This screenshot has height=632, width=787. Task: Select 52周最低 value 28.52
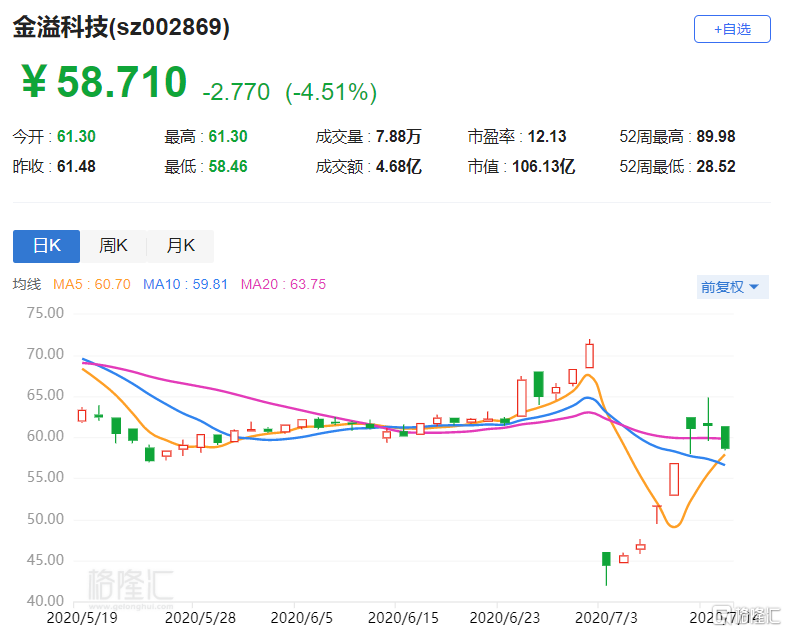coord(716,167)
